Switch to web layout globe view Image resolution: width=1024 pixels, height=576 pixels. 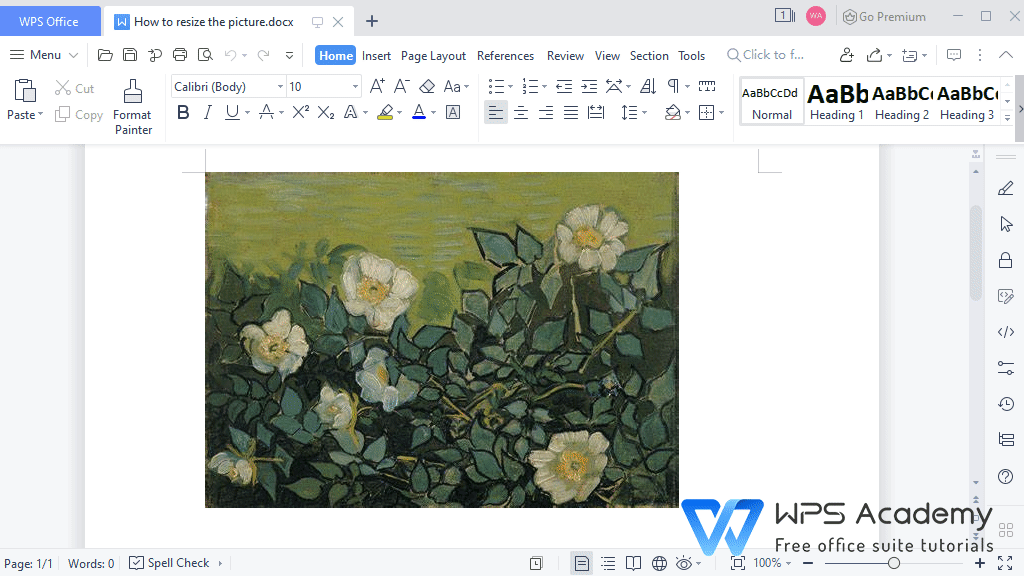659,563
